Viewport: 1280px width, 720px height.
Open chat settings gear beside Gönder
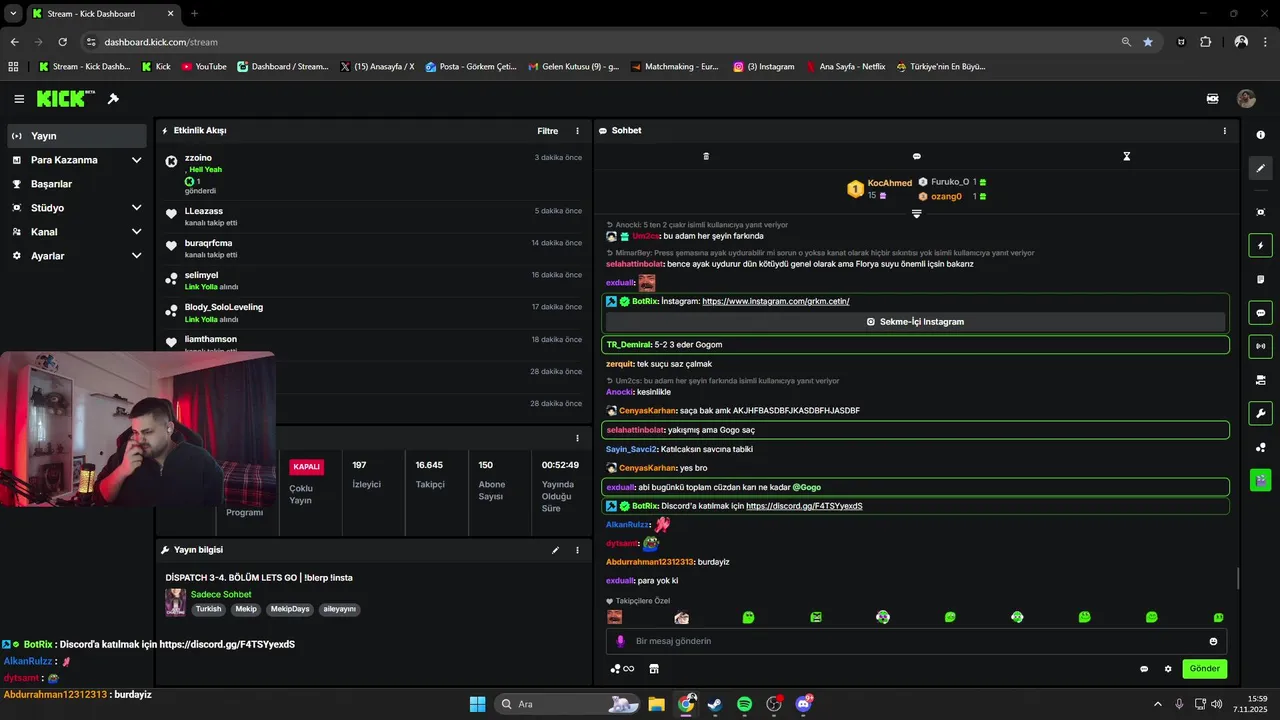click(1167, 669)
